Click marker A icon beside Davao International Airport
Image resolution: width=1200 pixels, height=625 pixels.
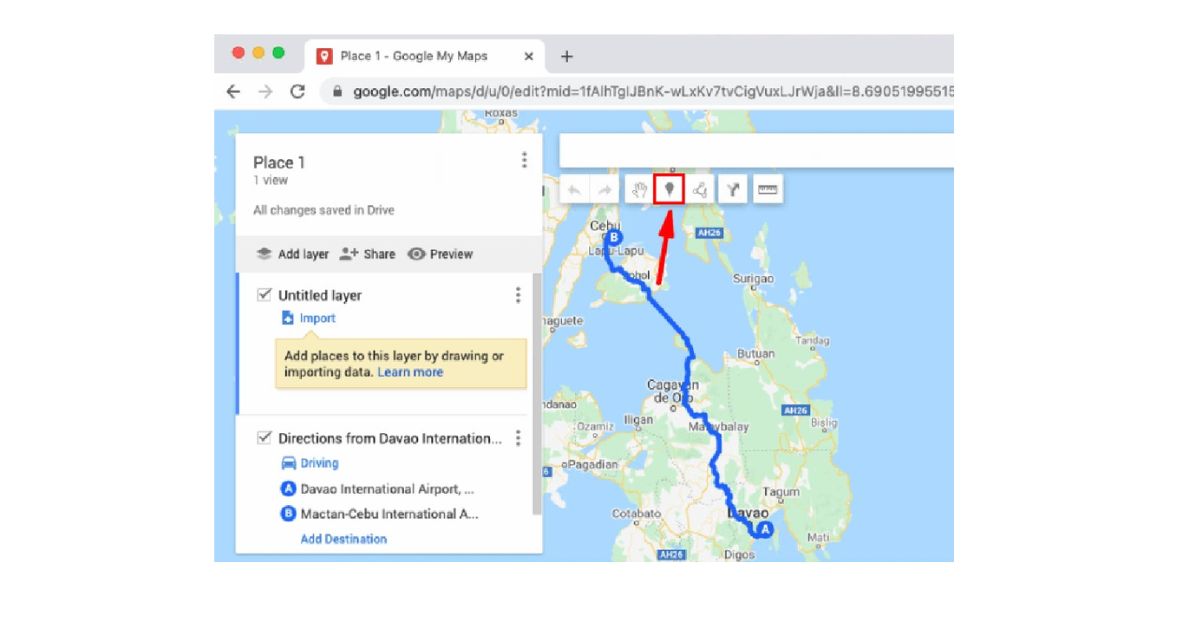point(289,489)
